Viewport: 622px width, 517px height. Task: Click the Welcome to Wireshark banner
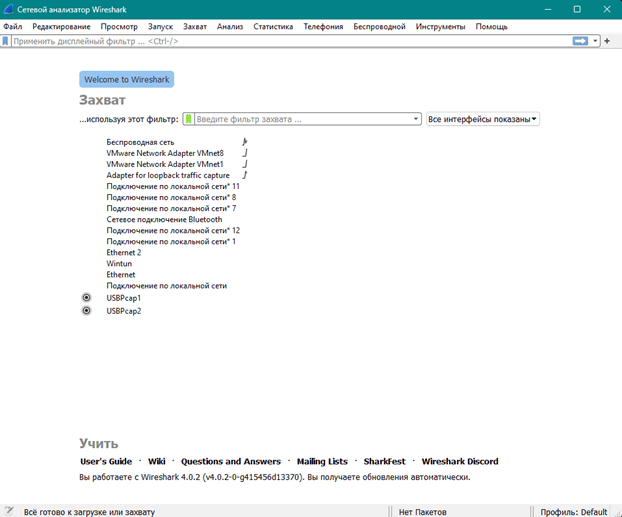coord(127,79)
